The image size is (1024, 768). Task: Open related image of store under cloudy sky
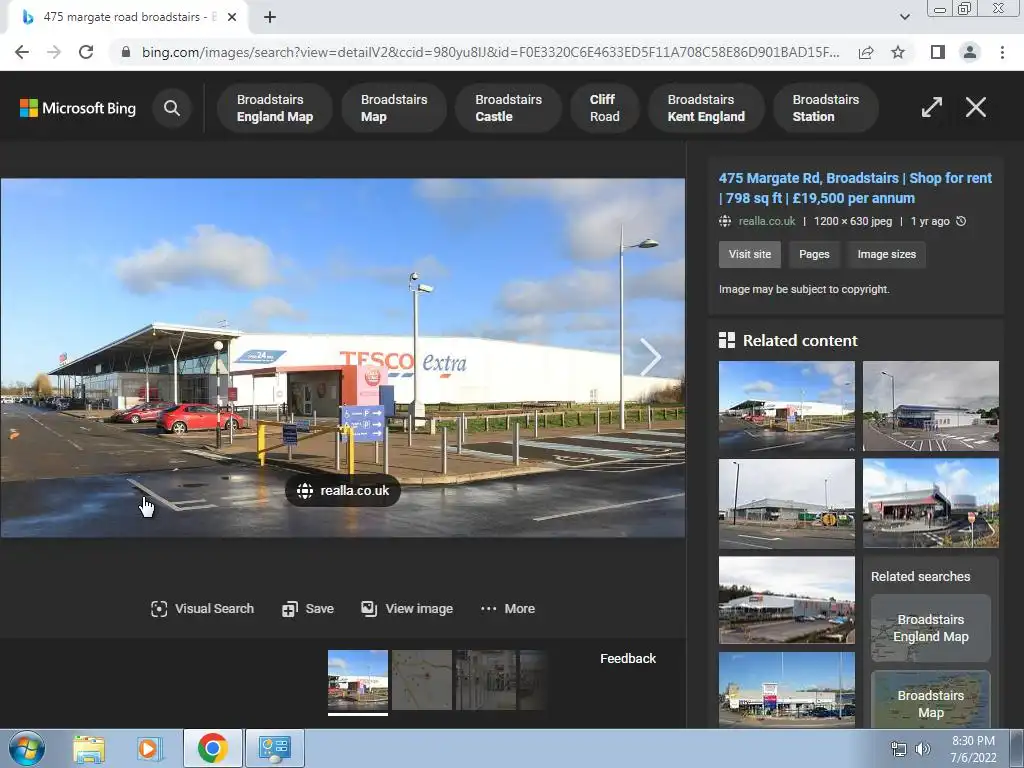[x=786, y=600]
